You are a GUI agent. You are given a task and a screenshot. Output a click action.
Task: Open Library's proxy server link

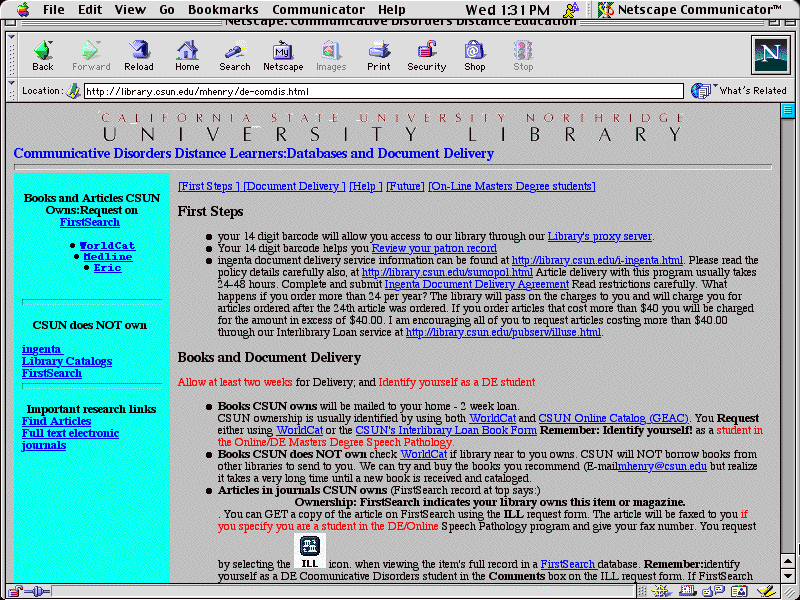(x=599, y=236)
